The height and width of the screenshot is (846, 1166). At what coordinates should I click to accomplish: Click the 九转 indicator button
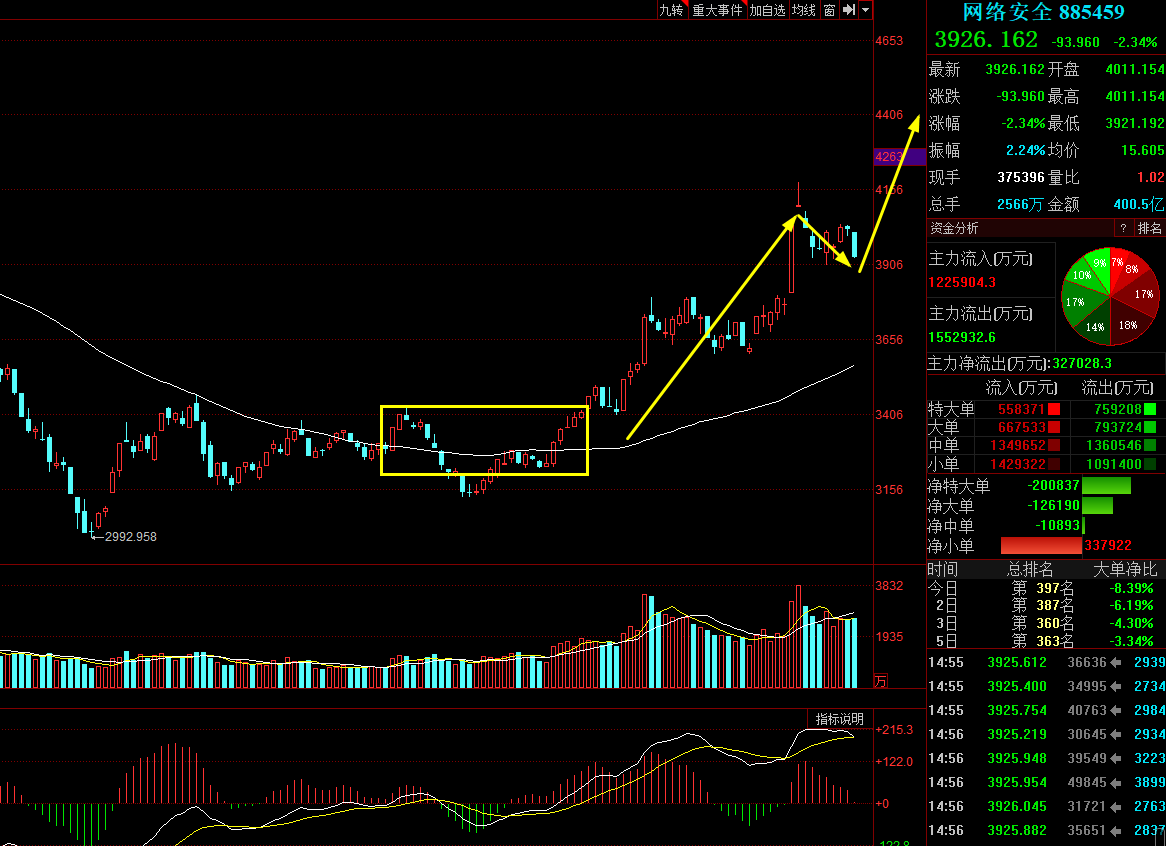click(x=671, y=10)
